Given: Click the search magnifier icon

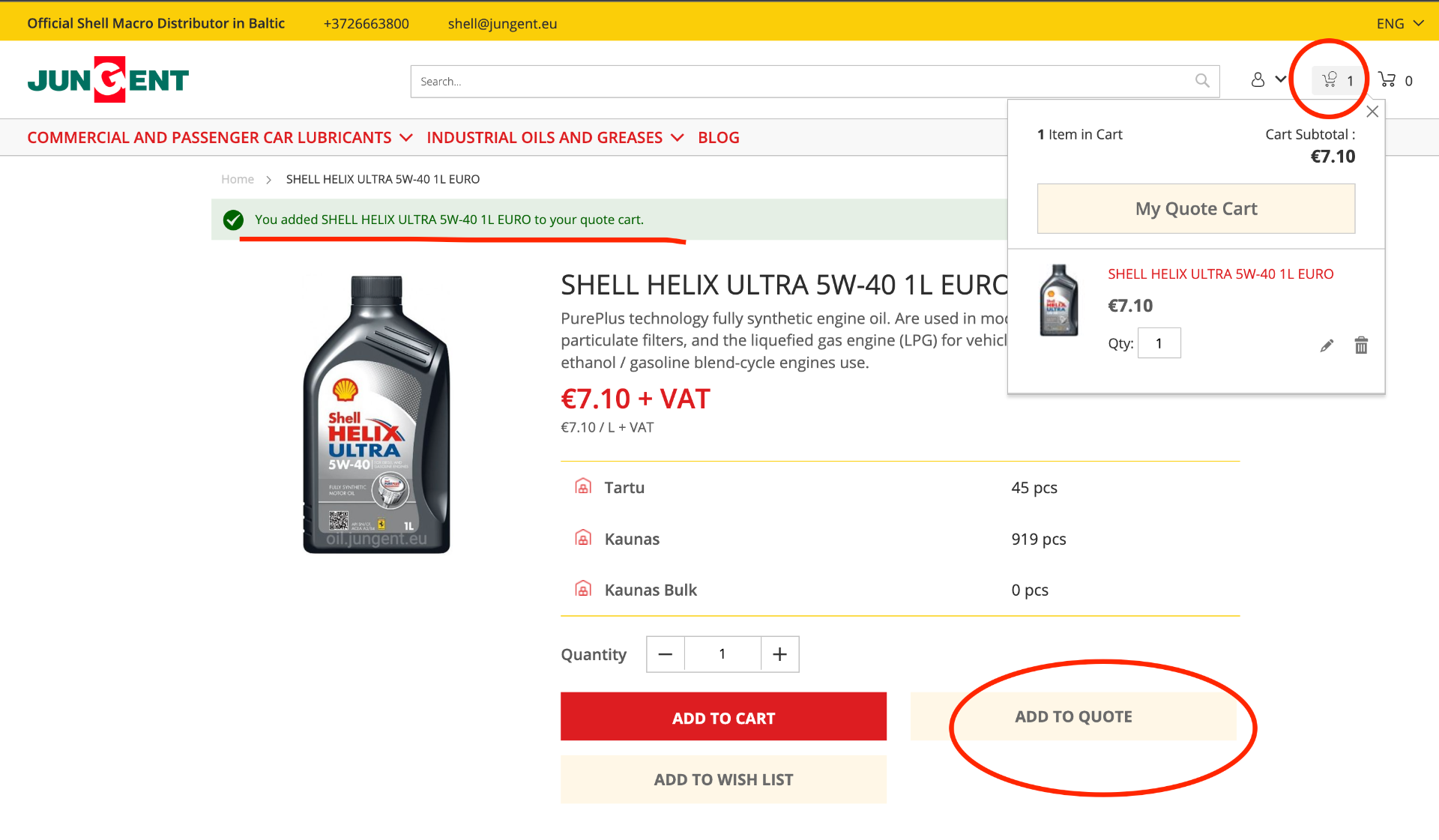Looking at the screenshot, I should point(1202,81).
